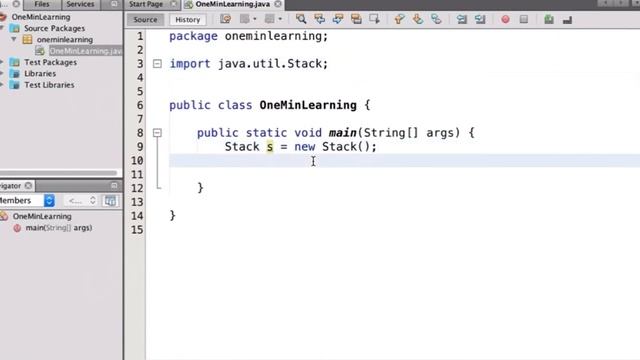Screen dimensions: 640x360
Task: Find Previous Occurrence toolbar icon
Action: 319,19
